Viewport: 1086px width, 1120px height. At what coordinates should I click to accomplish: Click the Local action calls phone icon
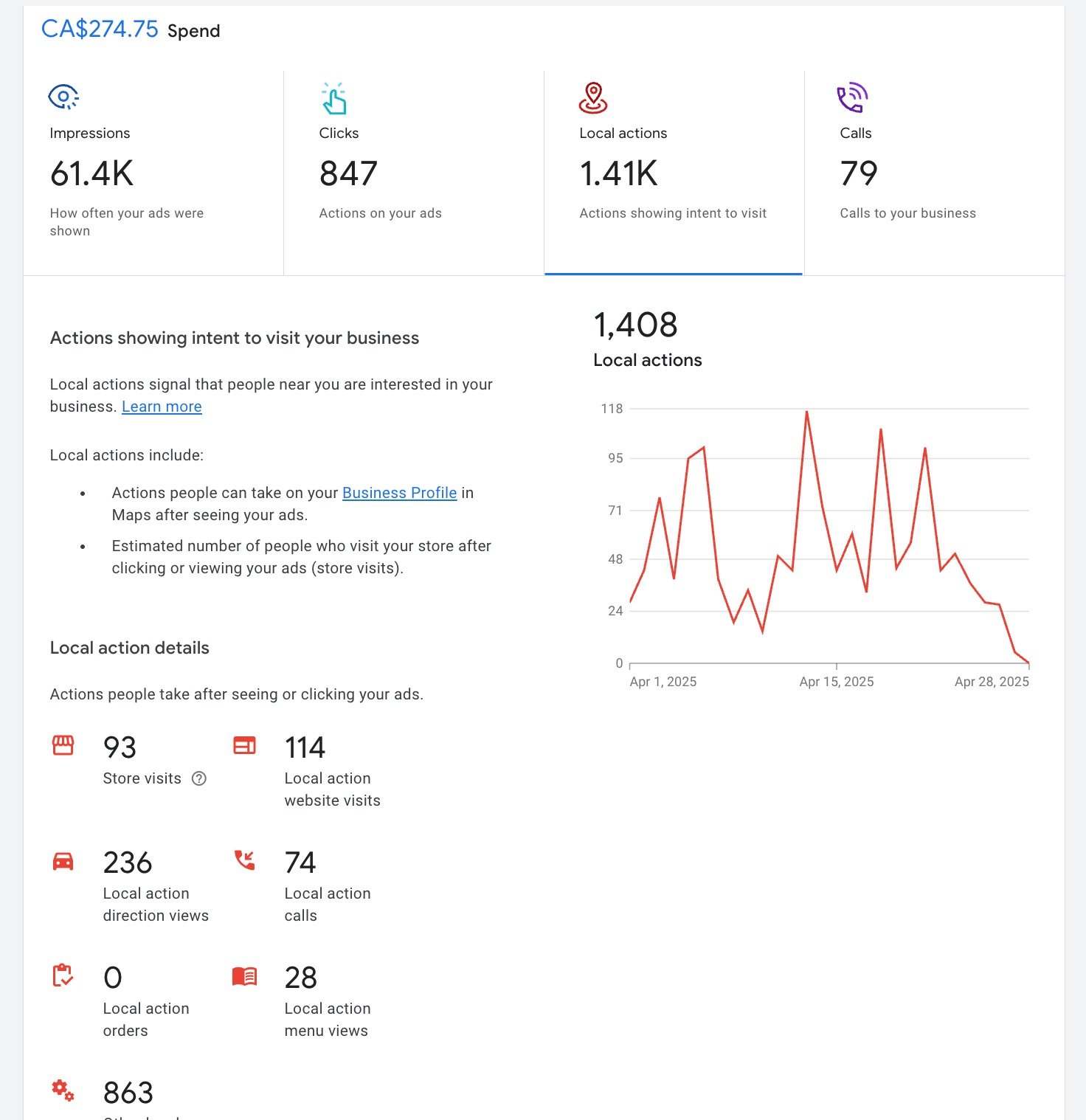(244, 860)
